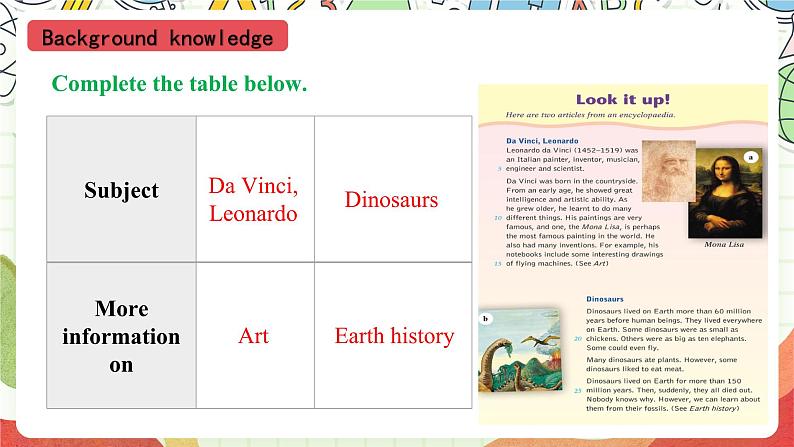The image size is (794, 447).
Task: Click the 'Look it up!' heading
Action: click(623, 99)
